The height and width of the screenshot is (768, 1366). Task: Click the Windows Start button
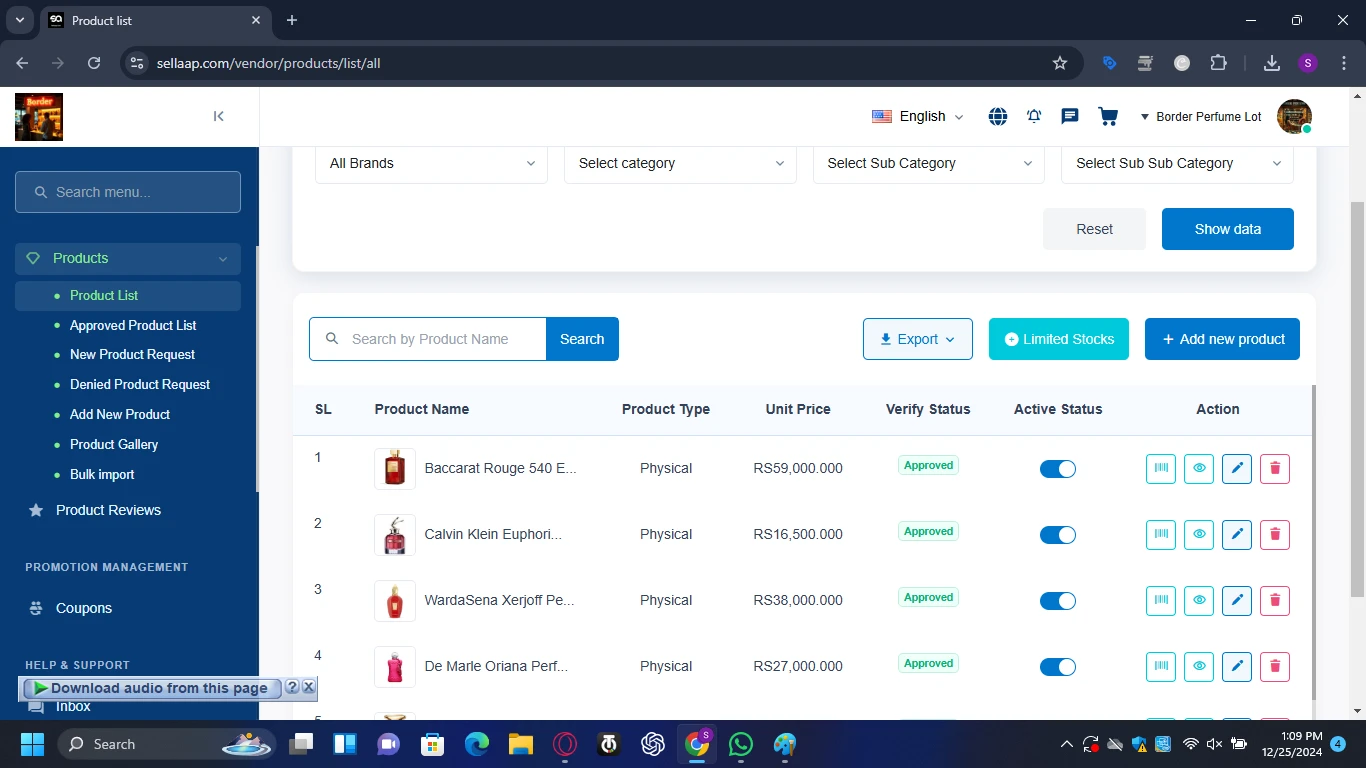[32, 744]
